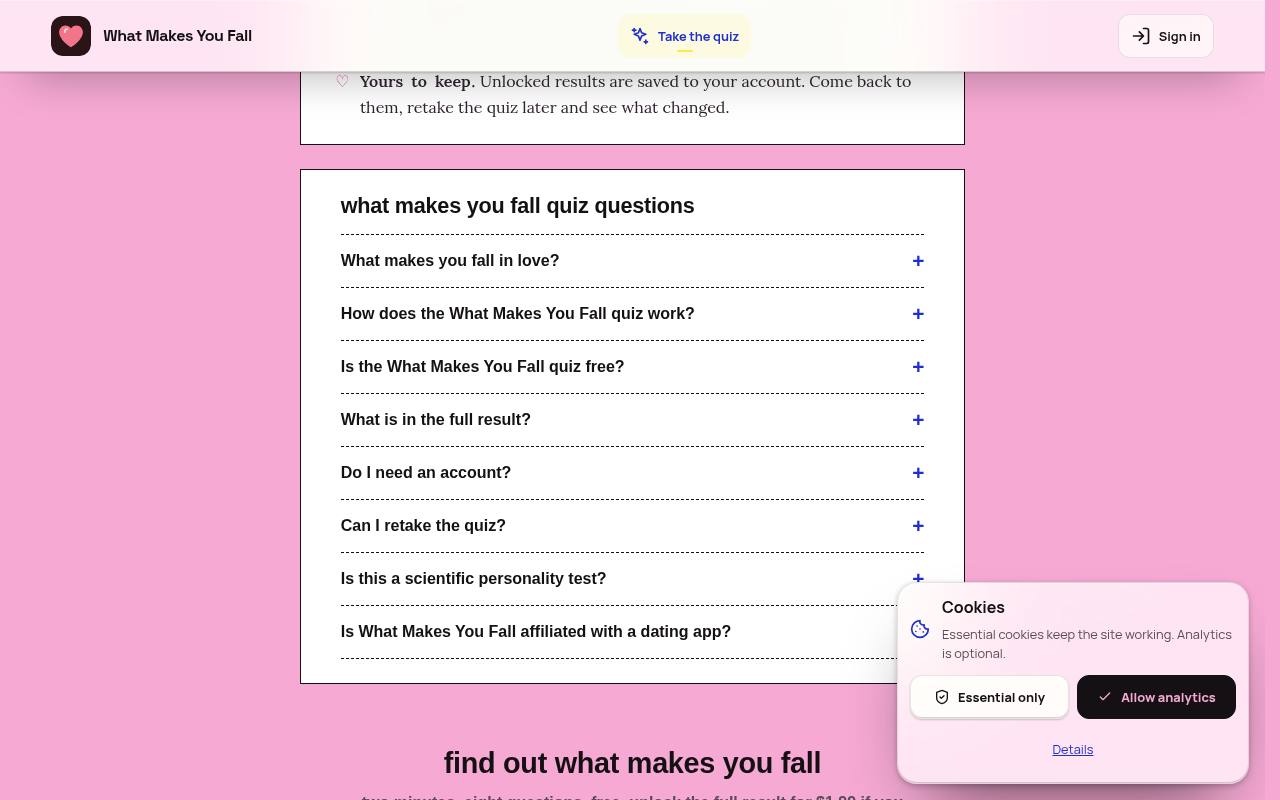The width and height of the screenshot is (1280, 800).
Task: Click the 'find out what makes you fall' heading
Action: click(632, 763)
